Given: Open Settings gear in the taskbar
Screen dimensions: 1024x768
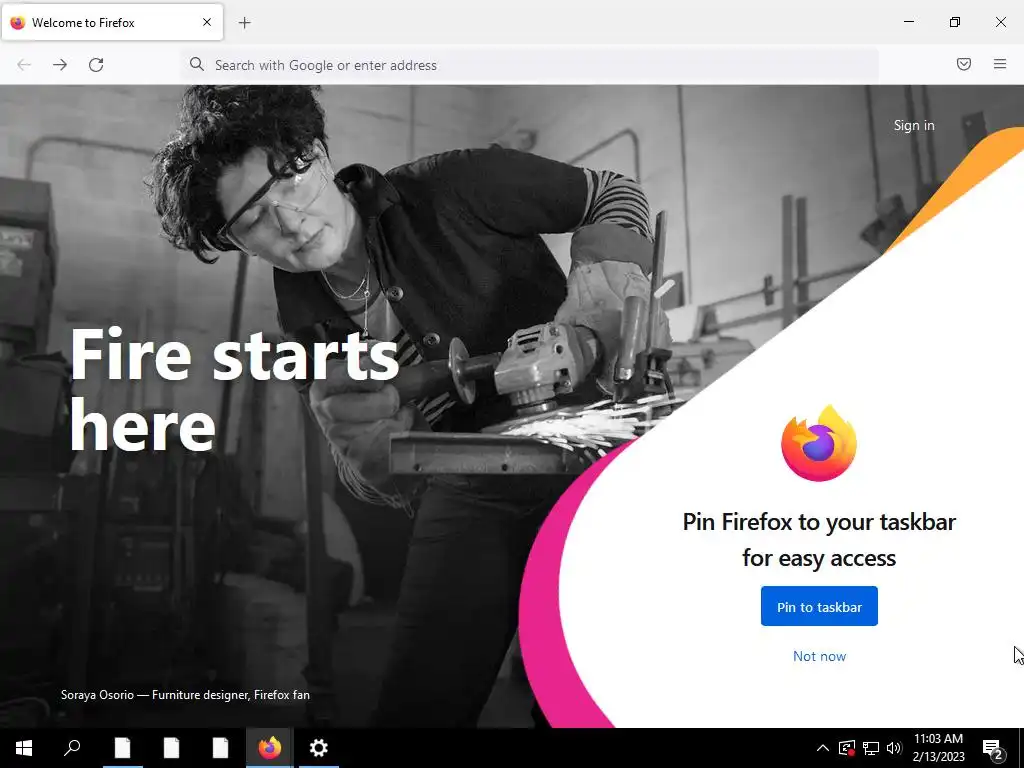Looking at the screenshot, I should pos(319,748).
